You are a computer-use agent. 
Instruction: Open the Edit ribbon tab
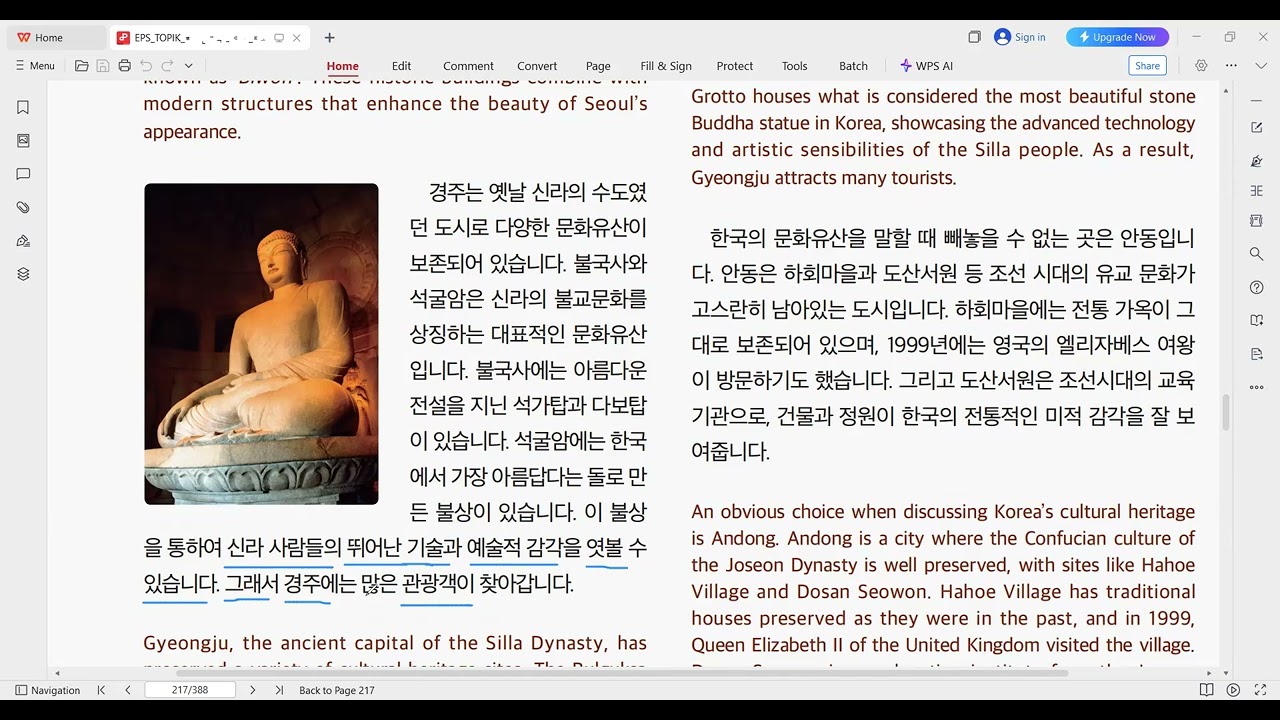pos(401,66)
